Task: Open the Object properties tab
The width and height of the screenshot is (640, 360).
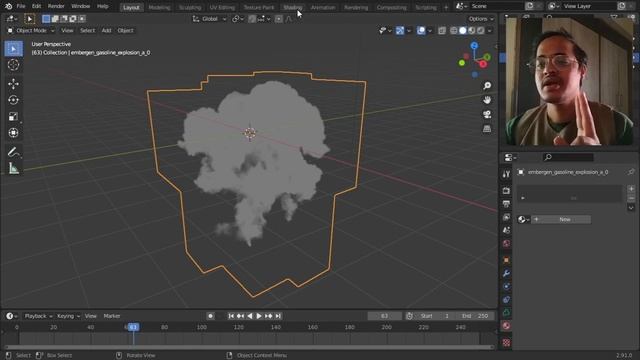Action: 507,260
